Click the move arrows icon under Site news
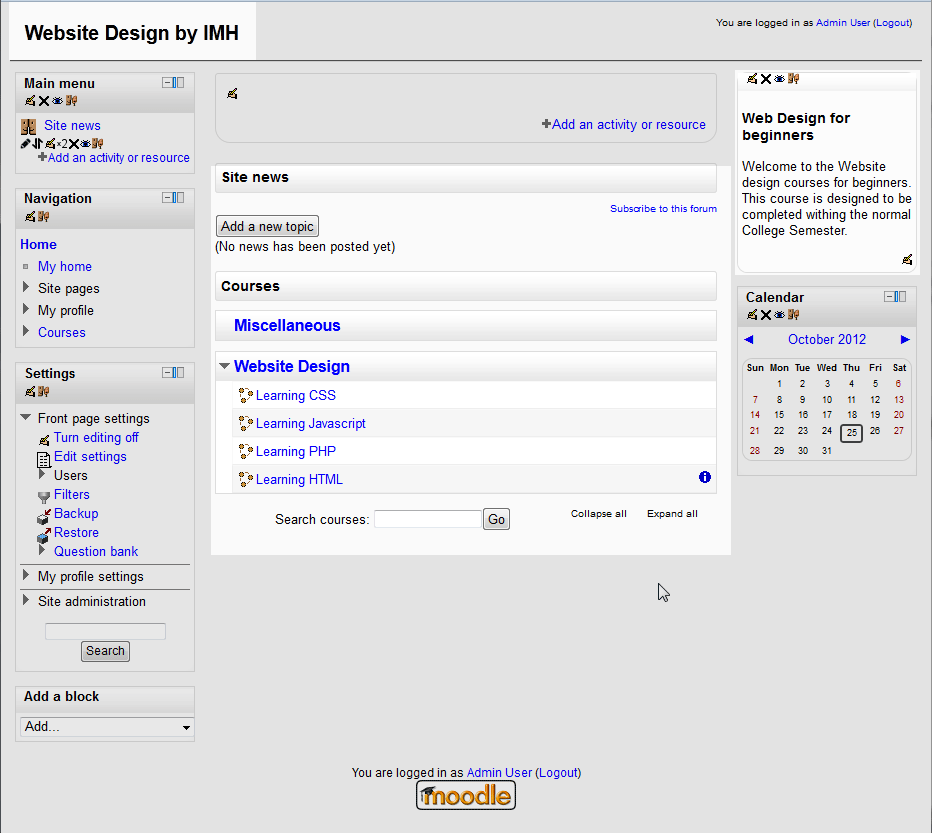Viewport: 932px width, 833px height. 37,144
